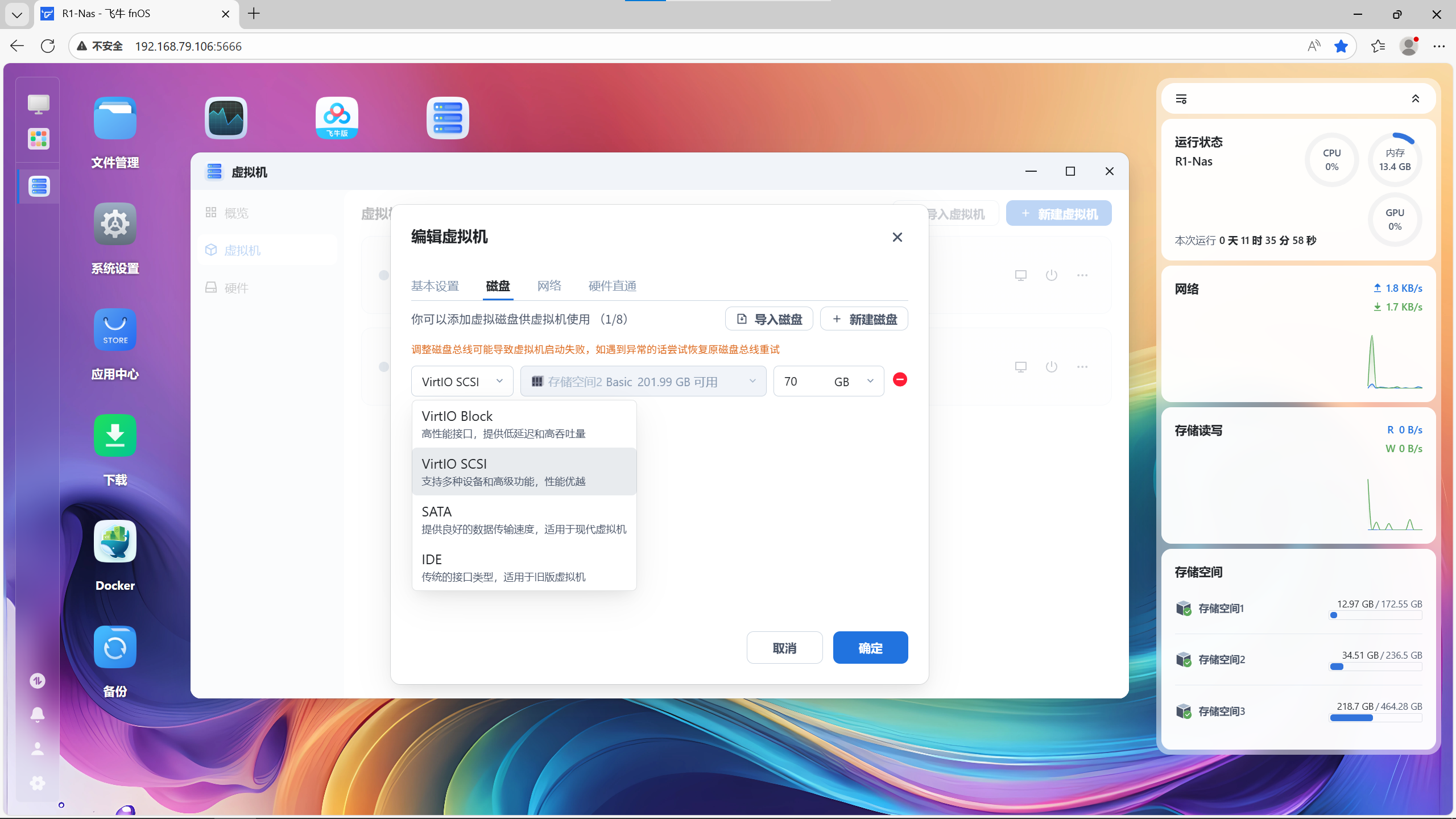The image size is (1456, 819).
Task: Open the 下载 download app icon
Action: (x=115, y=436)
